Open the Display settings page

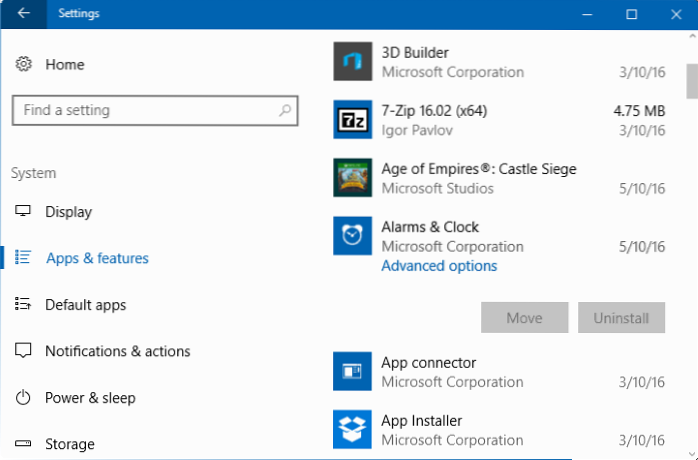coord(68,212)
